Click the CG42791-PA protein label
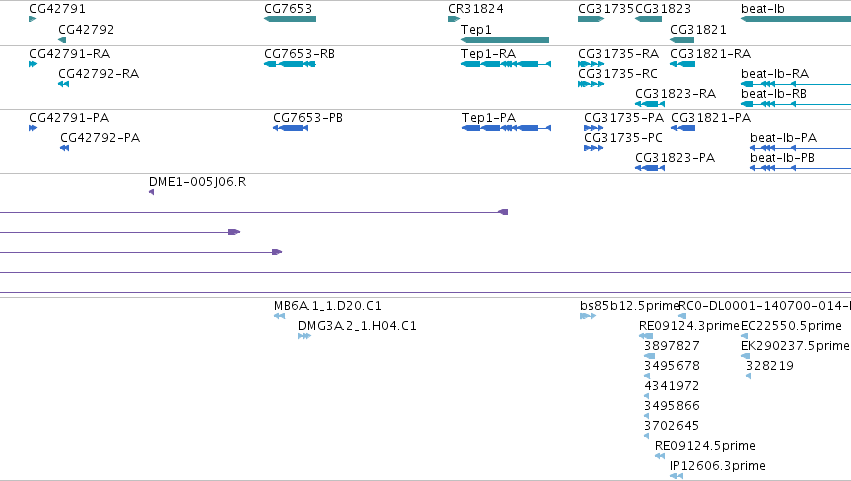Screen dimensions: 851x481 coord(69,118)
